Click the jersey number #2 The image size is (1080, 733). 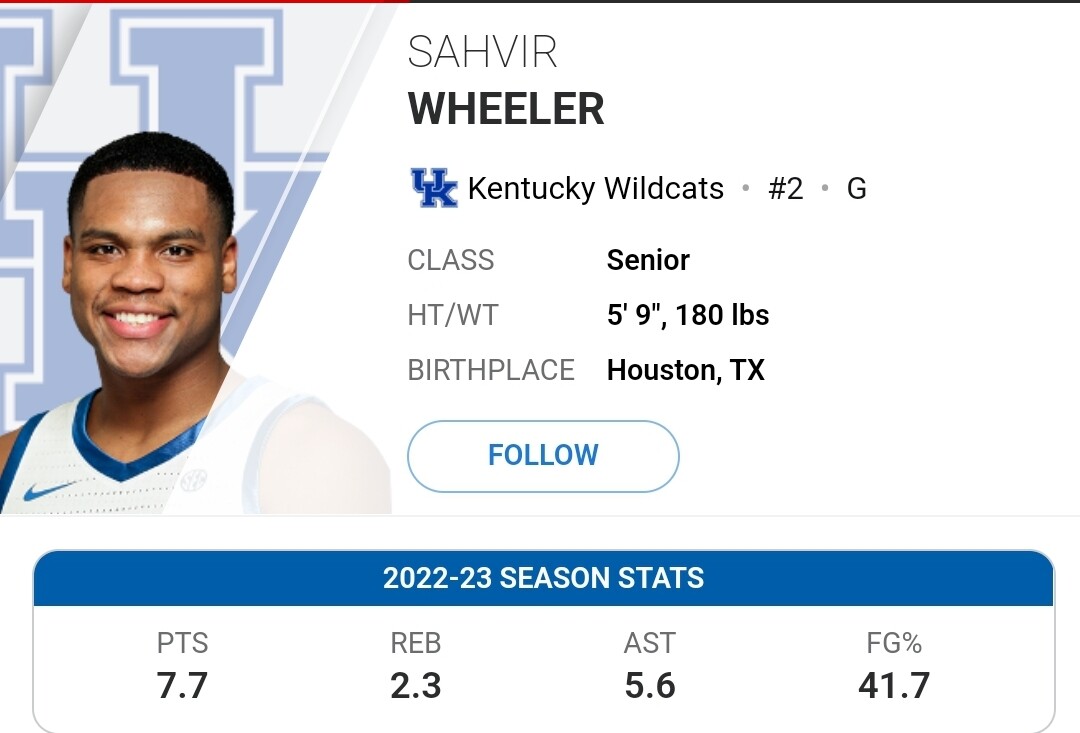786,188
